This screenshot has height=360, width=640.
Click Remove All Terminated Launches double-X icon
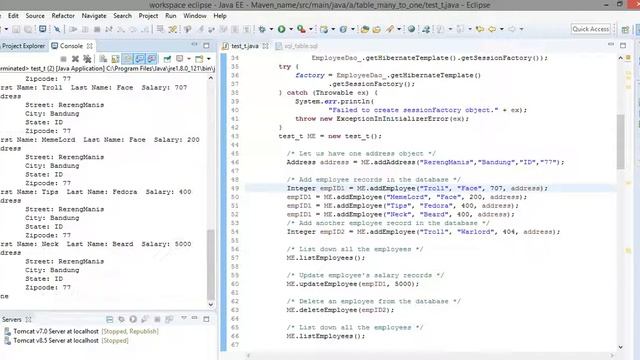click(x=87, y=59)
